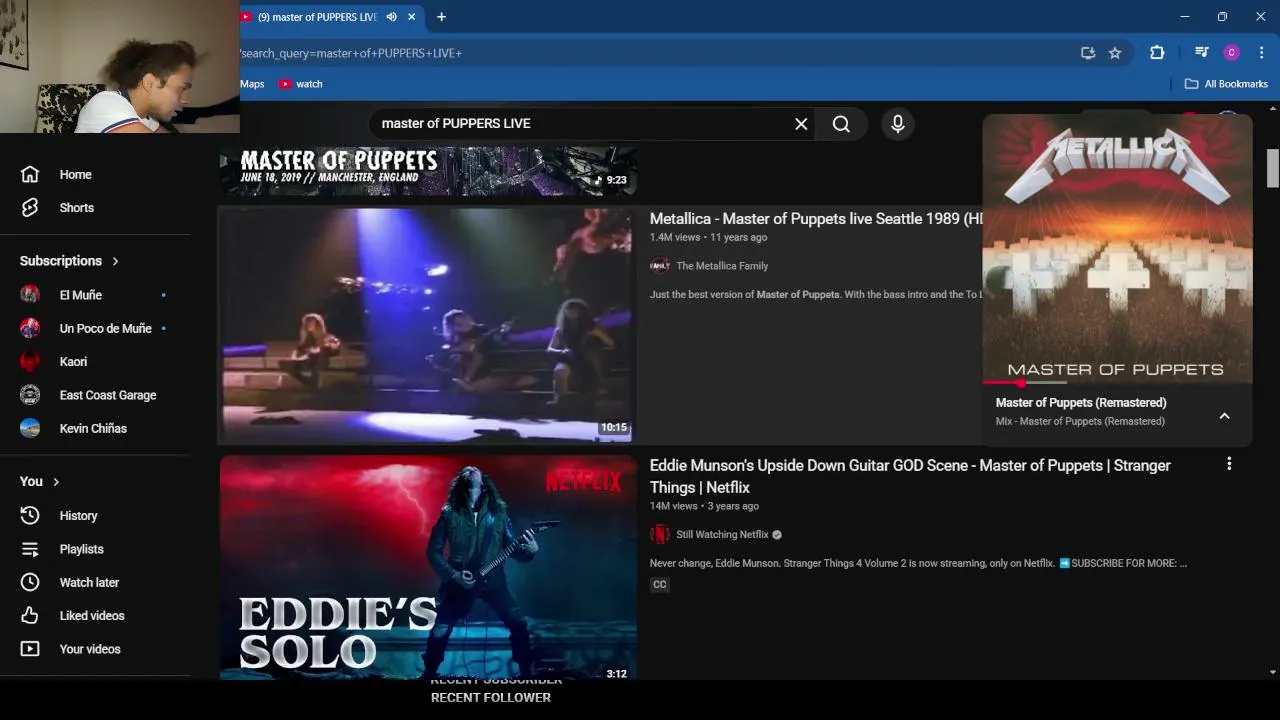Click the Master of Puppets album art miniplayer
The image size is (1280, 720).
pos(1117,248)
